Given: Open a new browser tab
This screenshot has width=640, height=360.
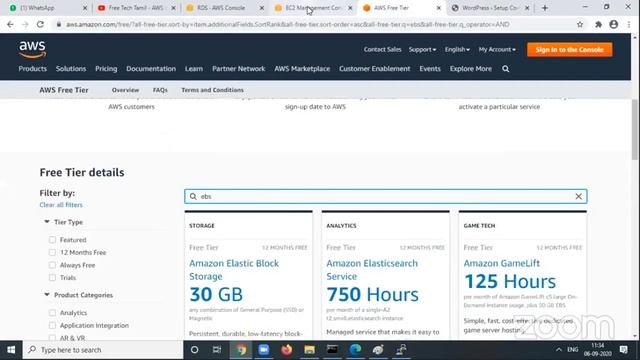Looking at the screenshot, I should [x=544, y=8].
